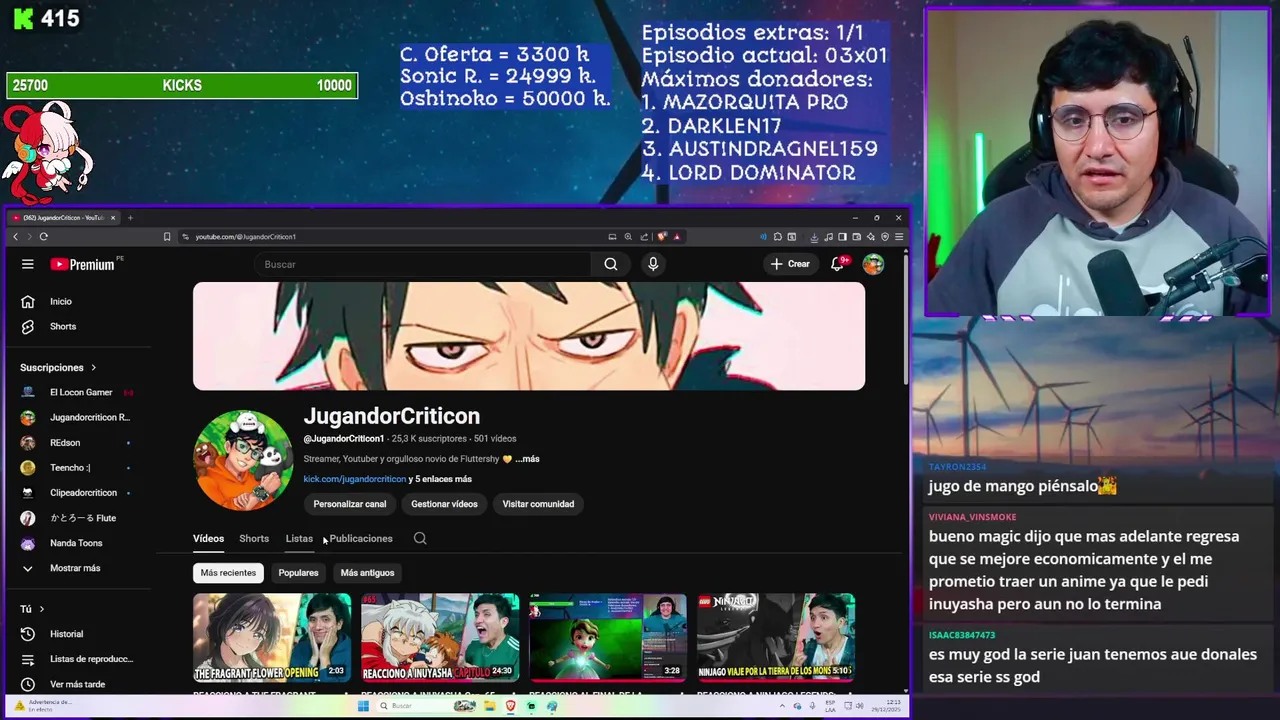
Task: Open El Locon Gamer subscription
Action: (80, 392)
